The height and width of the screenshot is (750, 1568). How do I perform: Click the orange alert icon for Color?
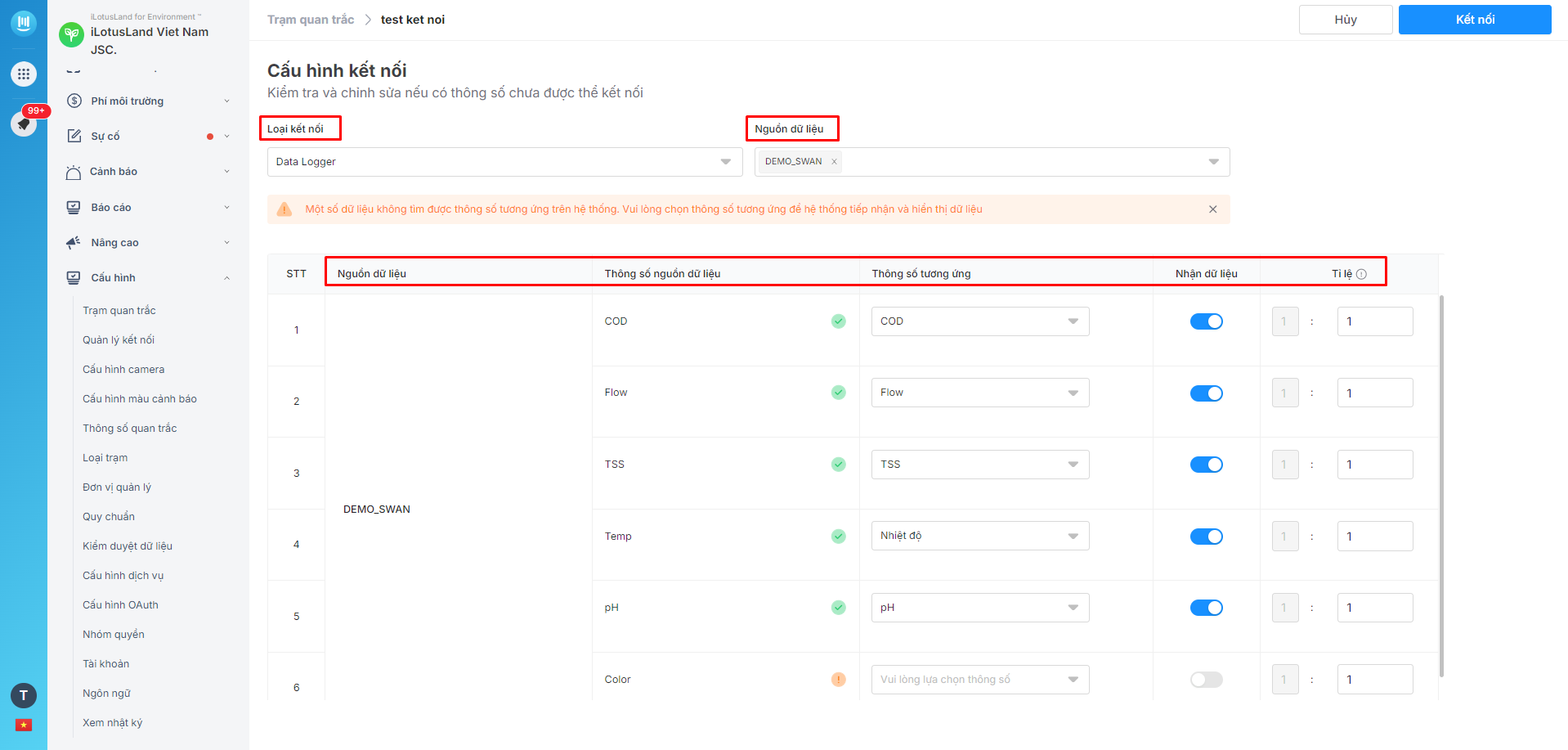(x=839, y=680)
